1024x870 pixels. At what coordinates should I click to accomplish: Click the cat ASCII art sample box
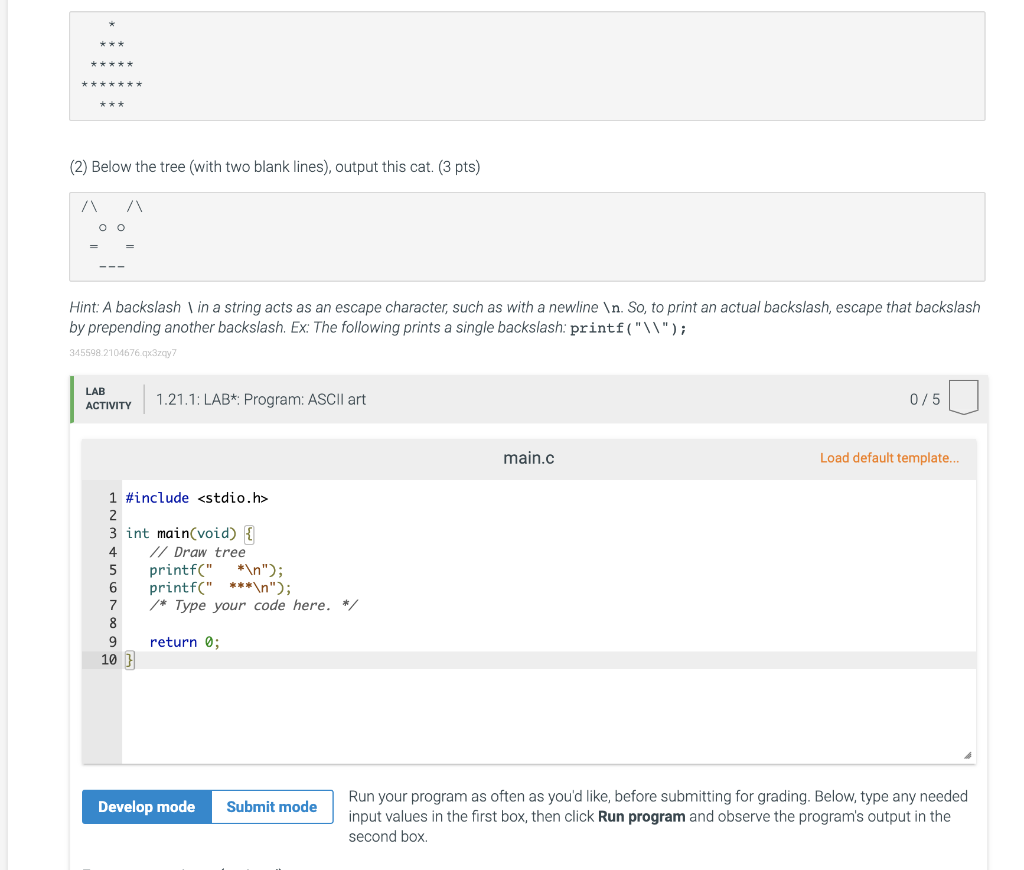[527, 236]
